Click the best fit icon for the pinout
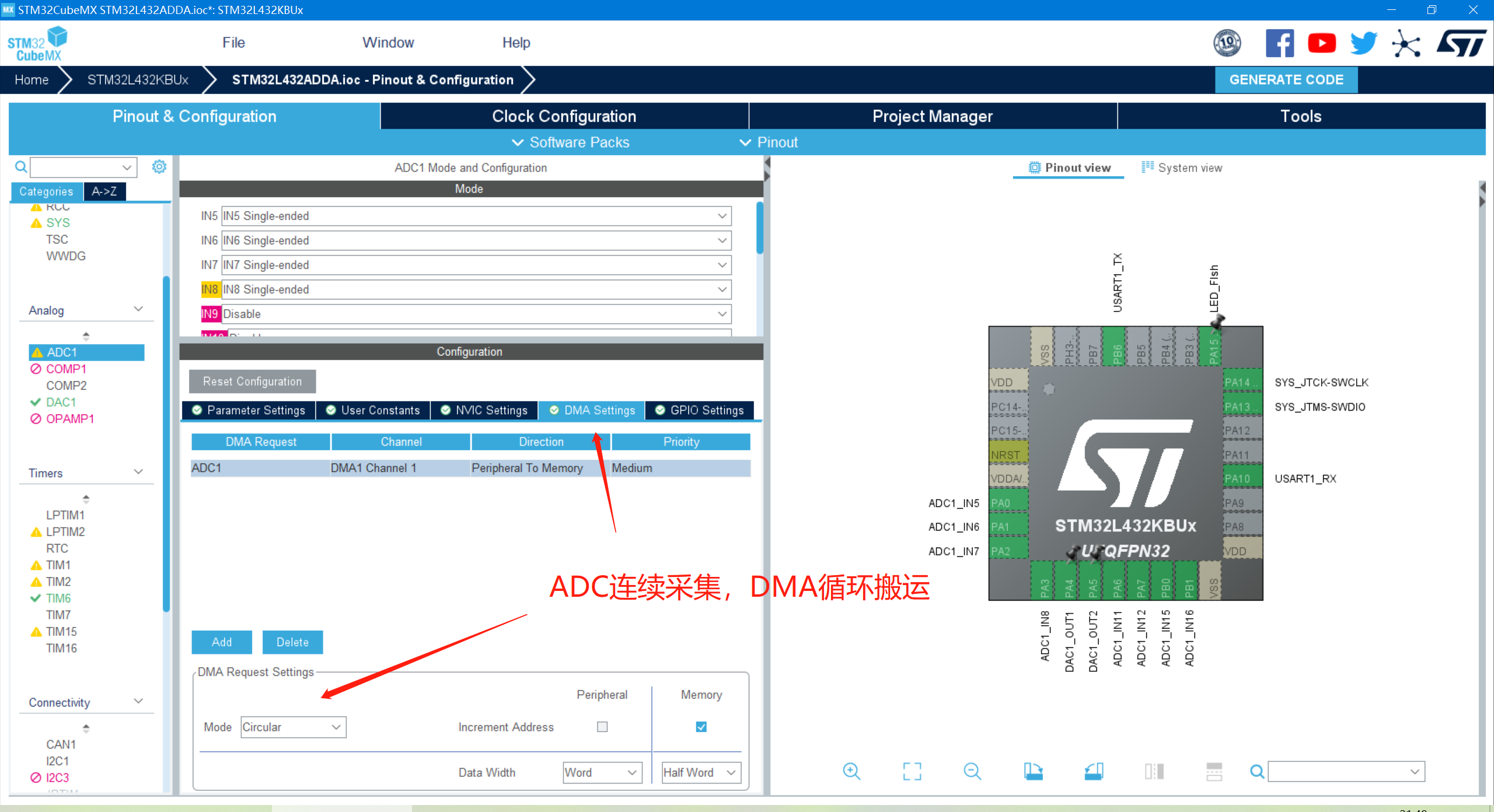Viewport: 1494px width, 812px height. point(912,771)
